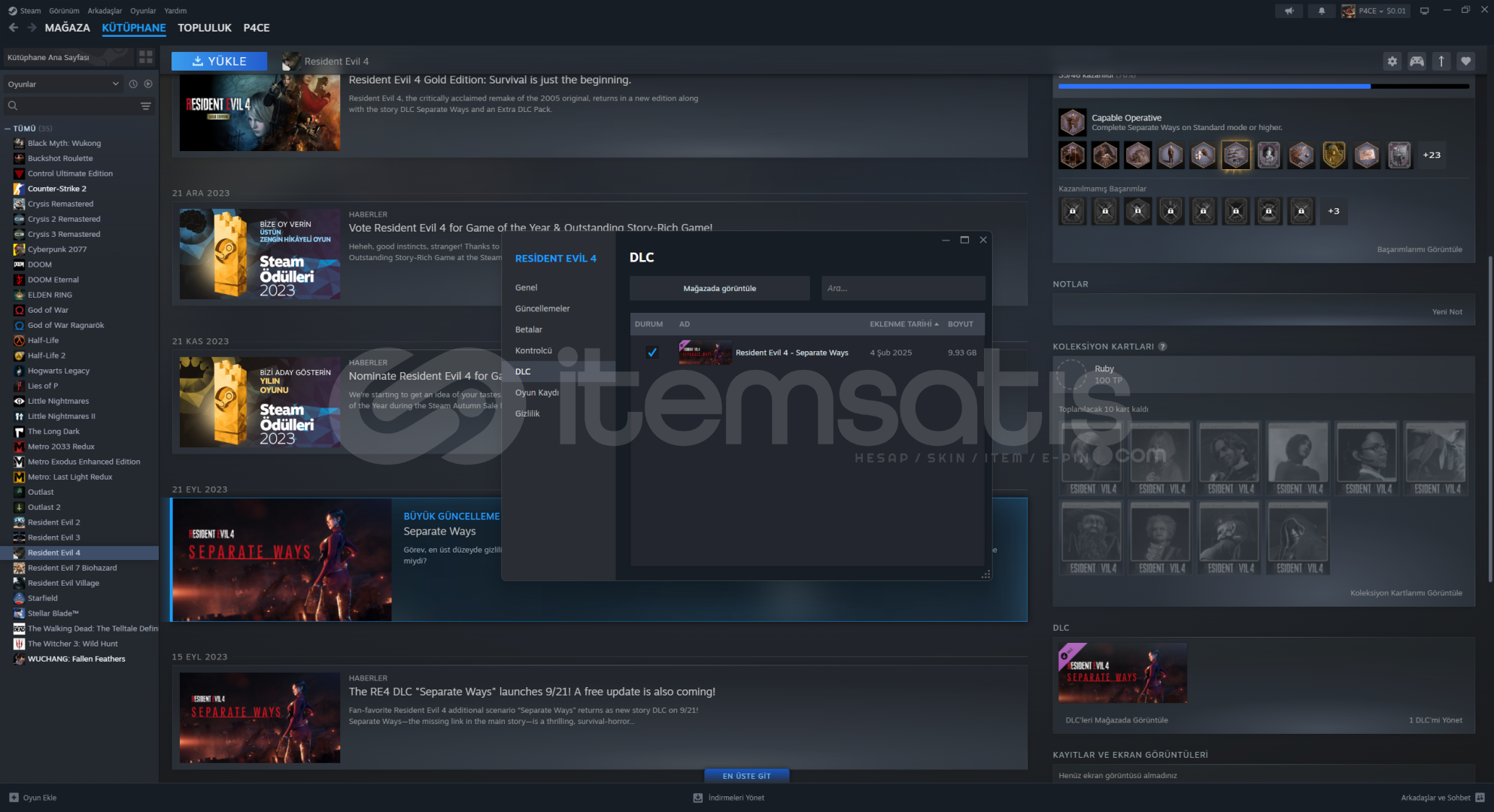Screen dimensions: 1494x812
Task: Show +3 more locked achievements
Action: 1334,211
